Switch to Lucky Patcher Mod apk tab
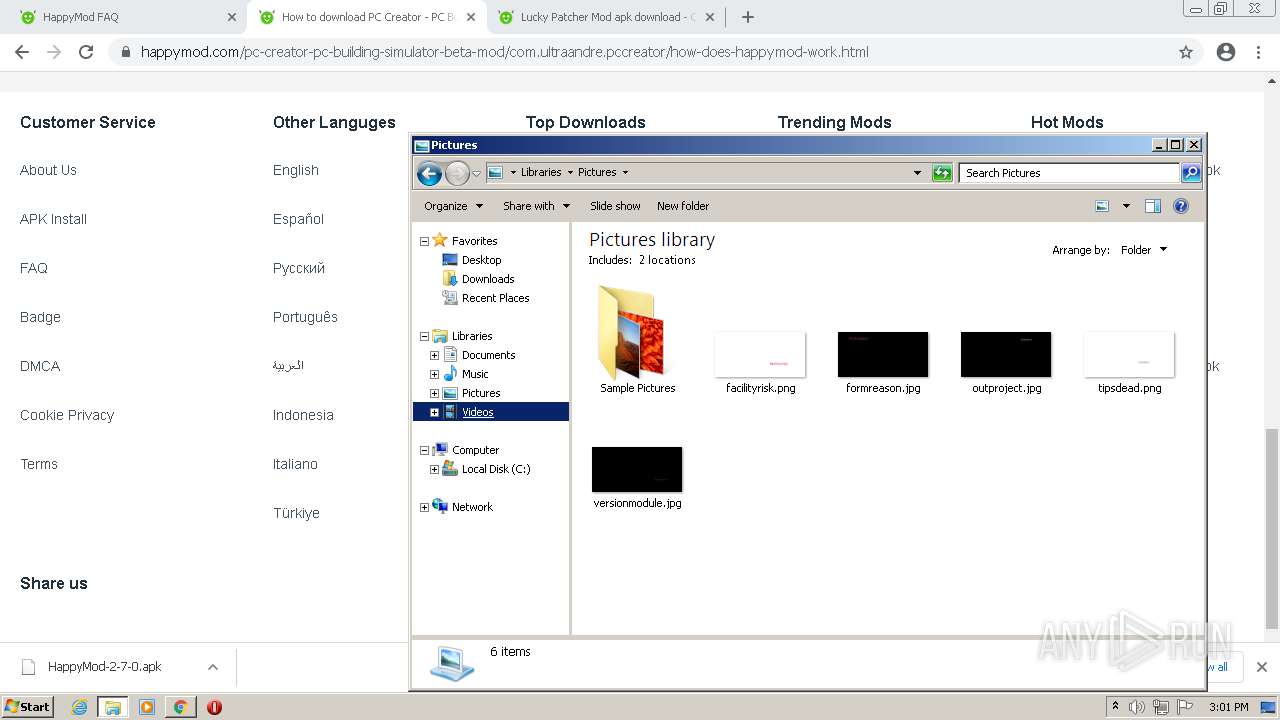The height and width of the screenshot is (720, 1280). 605,17
